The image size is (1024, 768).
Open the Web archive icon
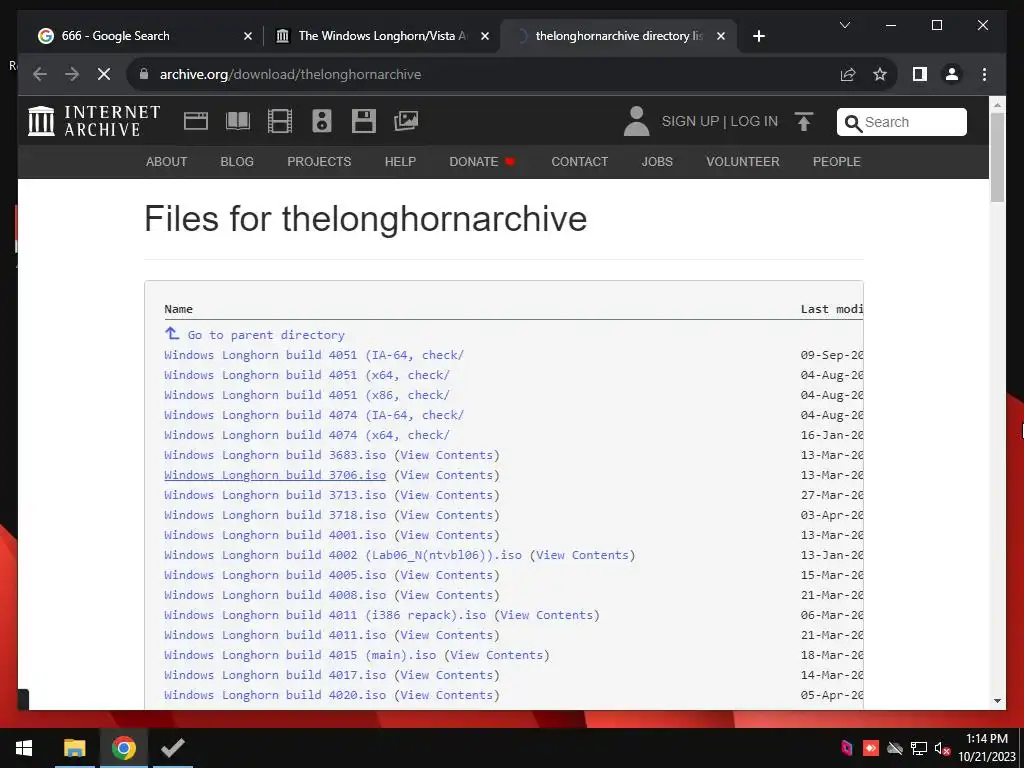(195, 121)
